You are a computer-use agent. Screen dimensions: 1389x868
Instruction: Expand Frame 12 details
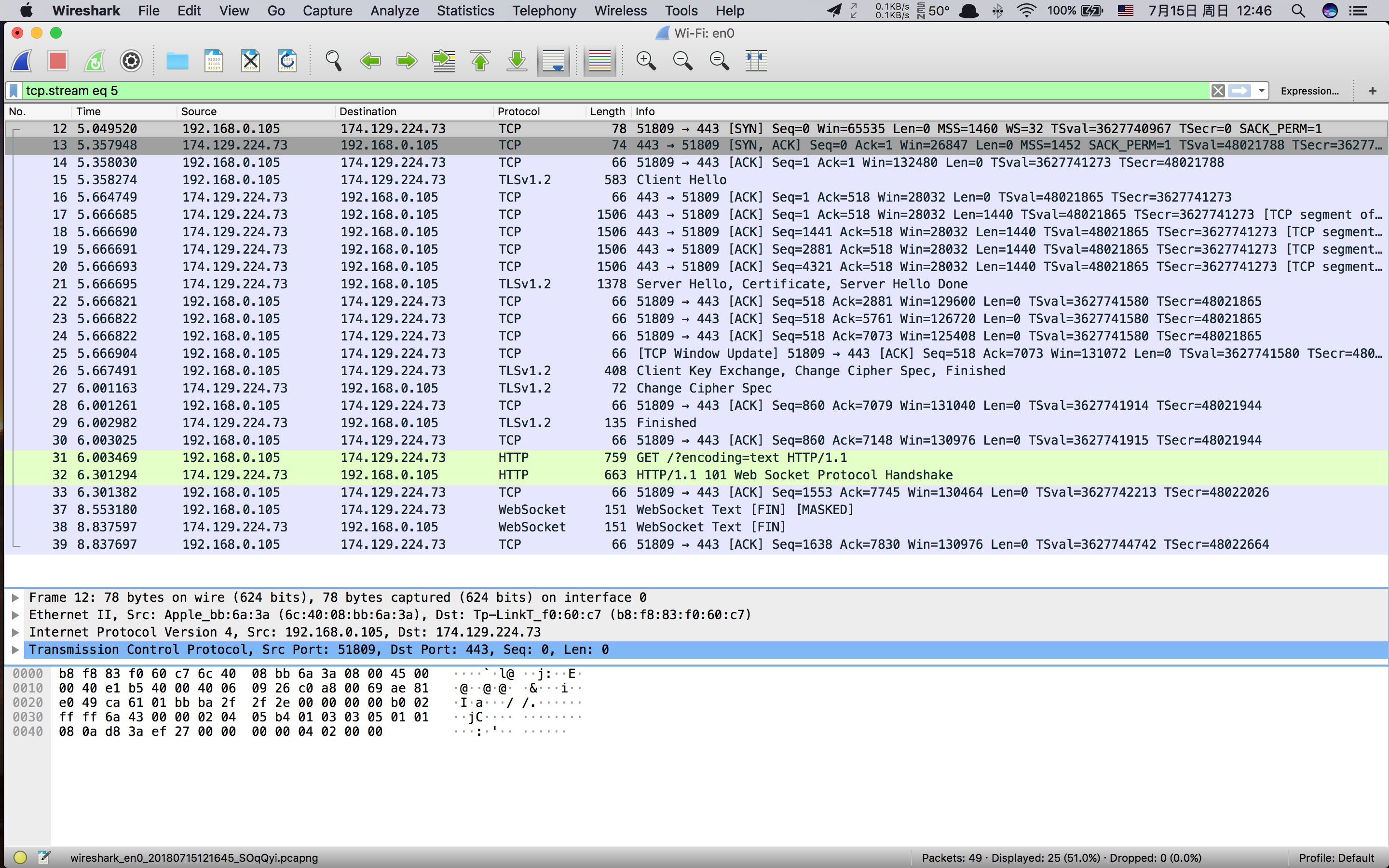click(x=15, y=597)
